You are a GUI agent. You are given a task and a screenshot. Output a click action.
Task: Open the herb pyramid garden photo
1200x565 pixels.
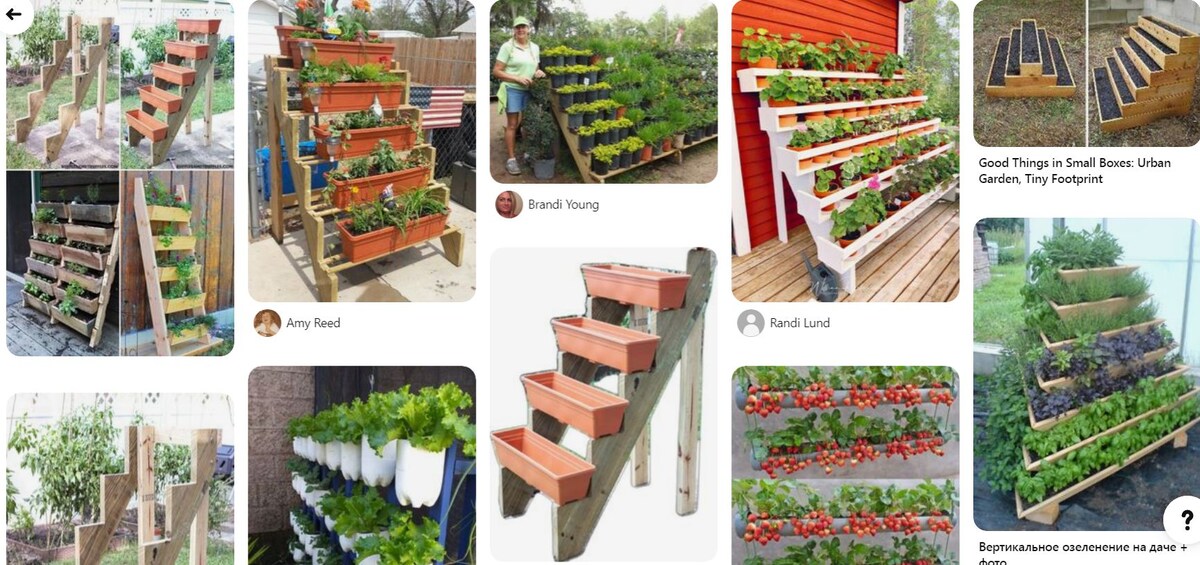point(1086,374)
